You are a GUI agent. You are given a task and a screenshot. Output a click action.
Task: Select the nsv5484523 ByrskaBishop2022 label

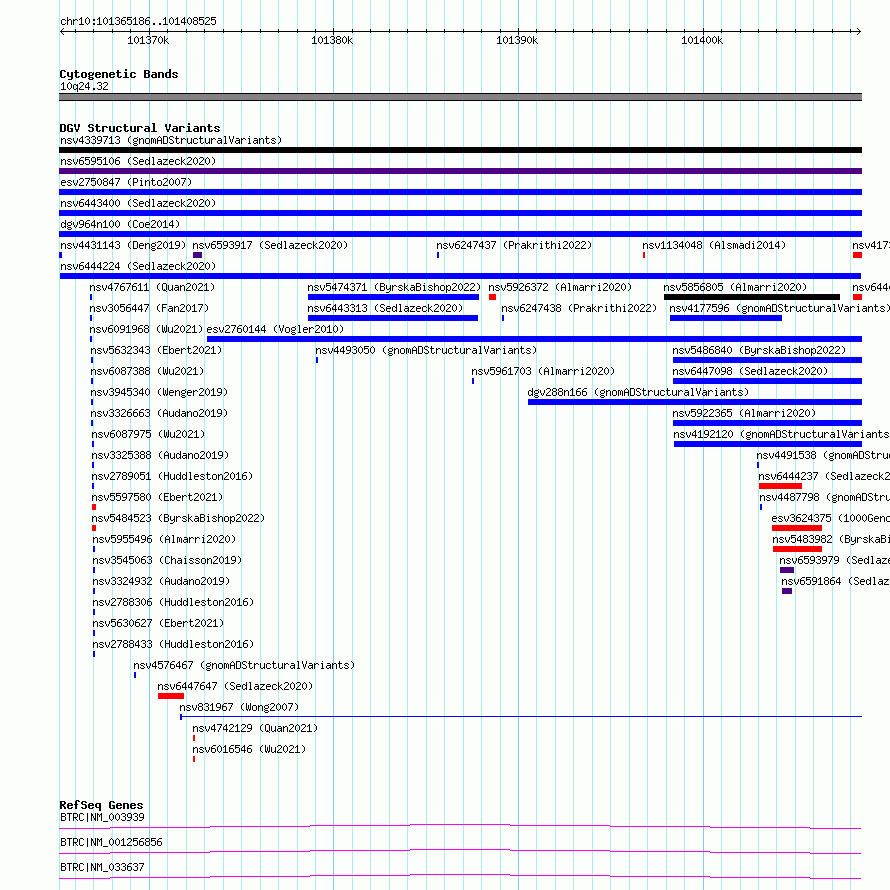tap(178, 518)
